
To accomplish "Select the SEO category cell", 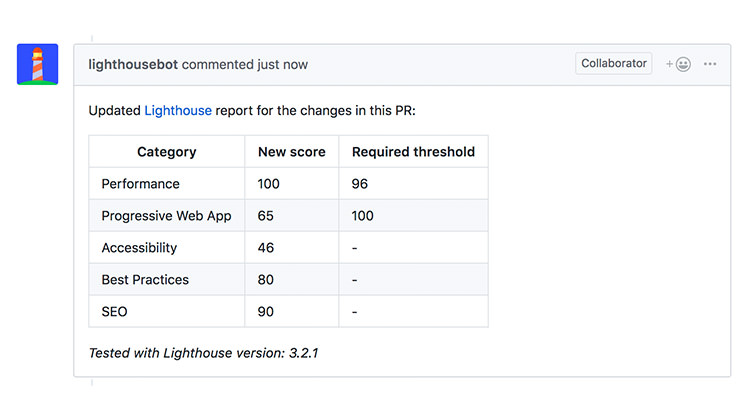I will pos(115,312).
